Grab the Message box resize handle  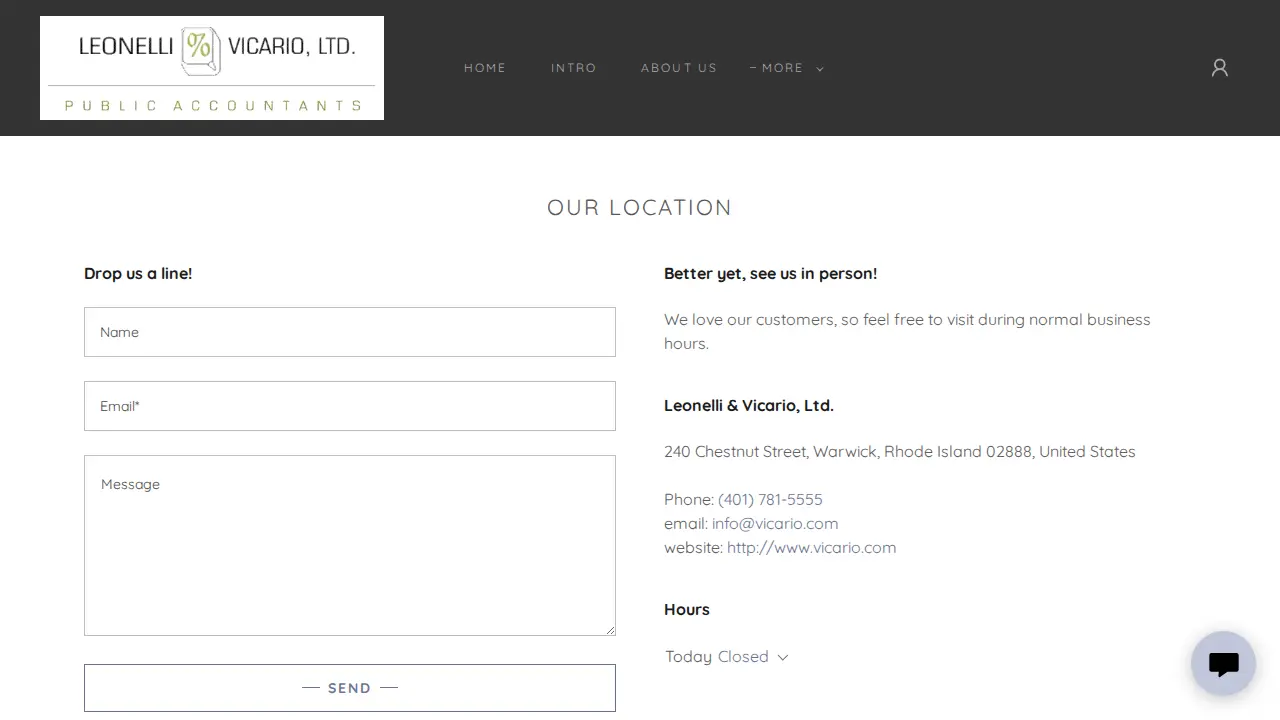pyautogui.click(x=610, y=630)
